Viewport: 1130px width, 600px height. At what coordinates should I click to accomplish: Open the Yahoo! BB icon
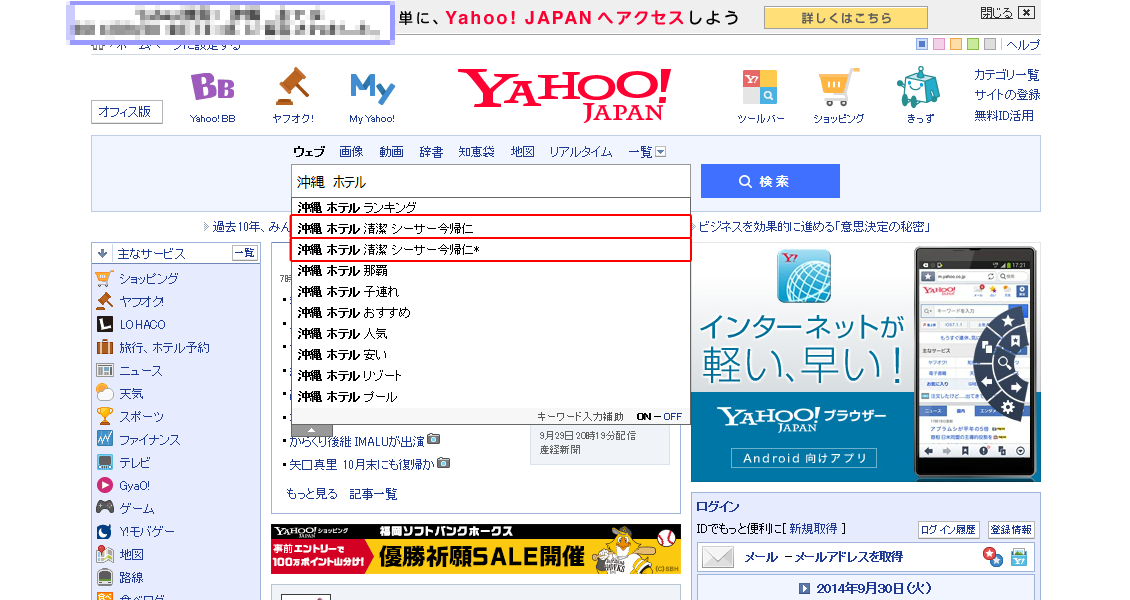[x=213, y=88]
